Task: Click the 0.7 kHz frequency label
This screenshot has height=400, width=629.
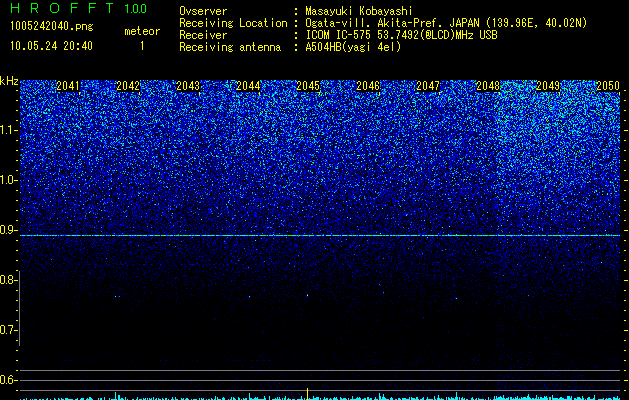Action: (x=7, y=330)
